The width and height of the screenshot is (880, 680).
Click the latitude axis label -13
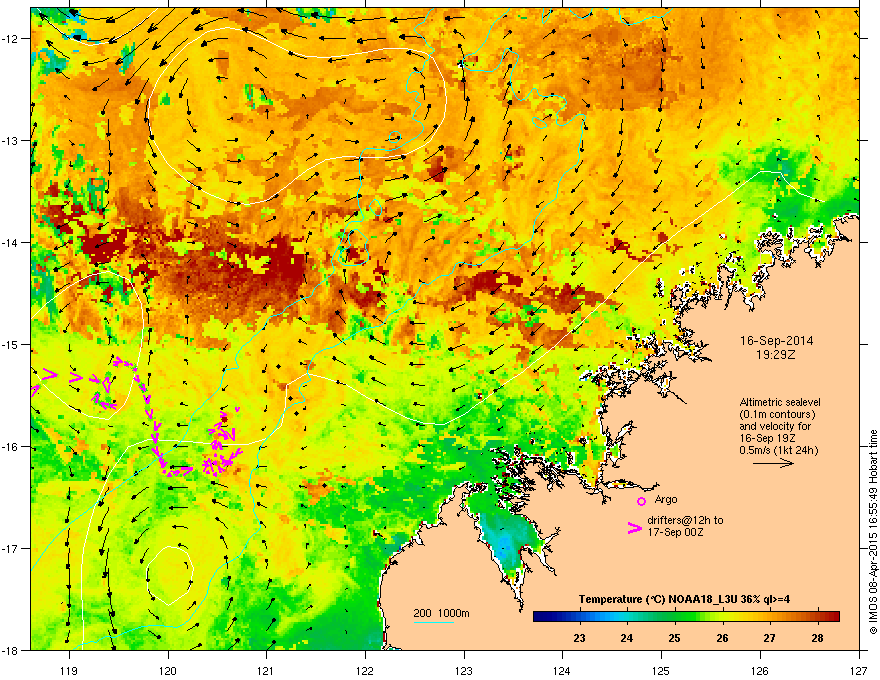[11, 140]
